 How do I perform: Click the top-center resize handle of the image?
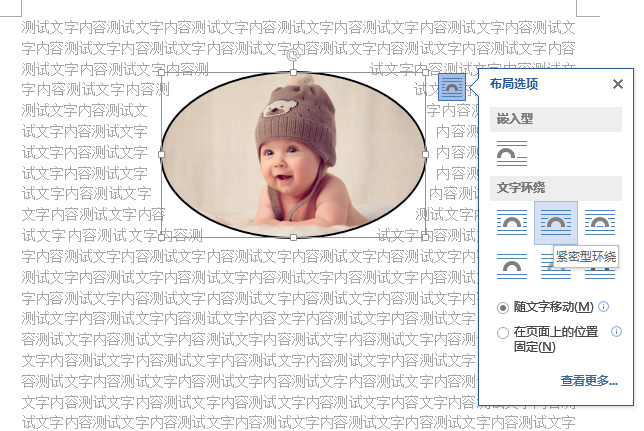pos(293,73)
